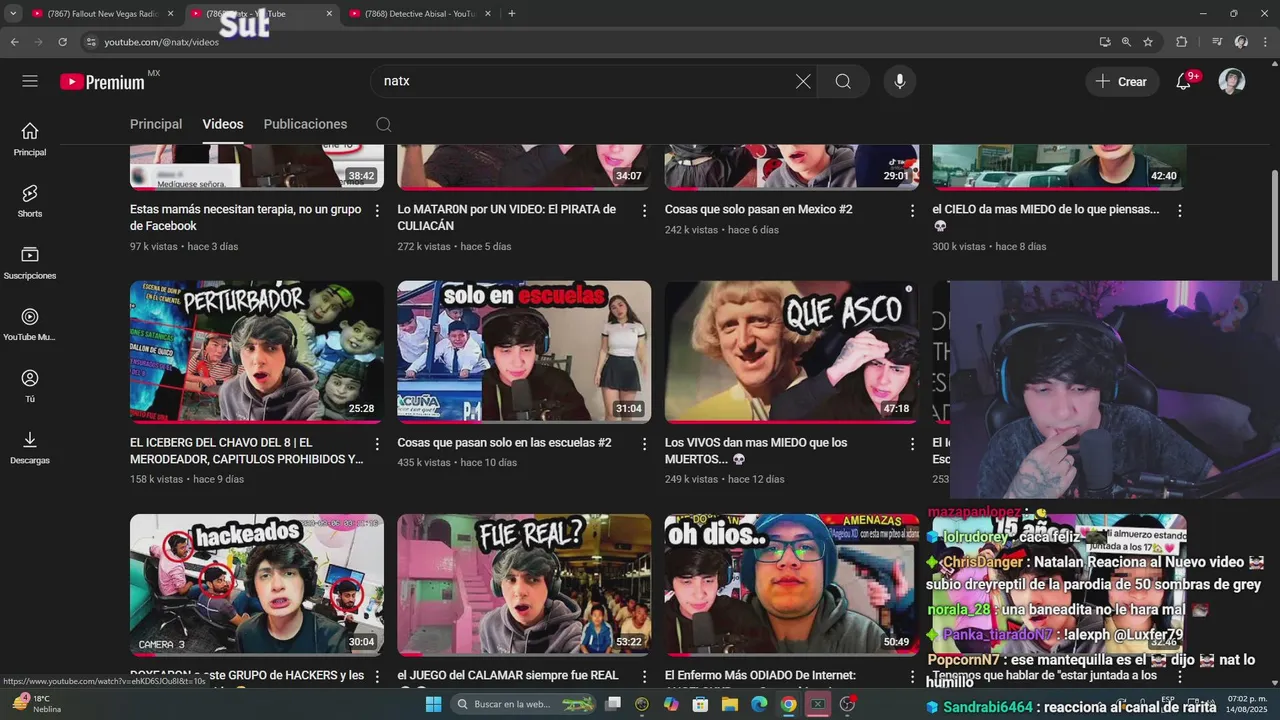The width and height of the screenshot is (1280, 720).
Task: Install app icon in the address bar
Action: coord(1104,42)
